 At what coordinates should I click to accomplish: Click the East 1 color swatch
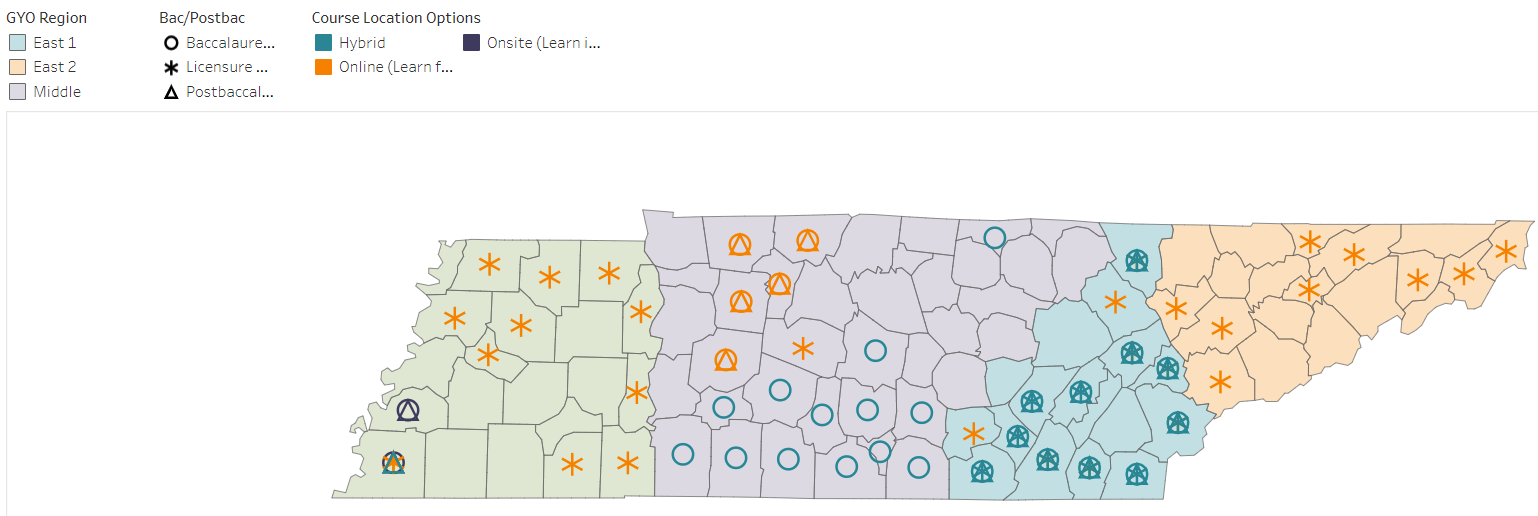17,43
